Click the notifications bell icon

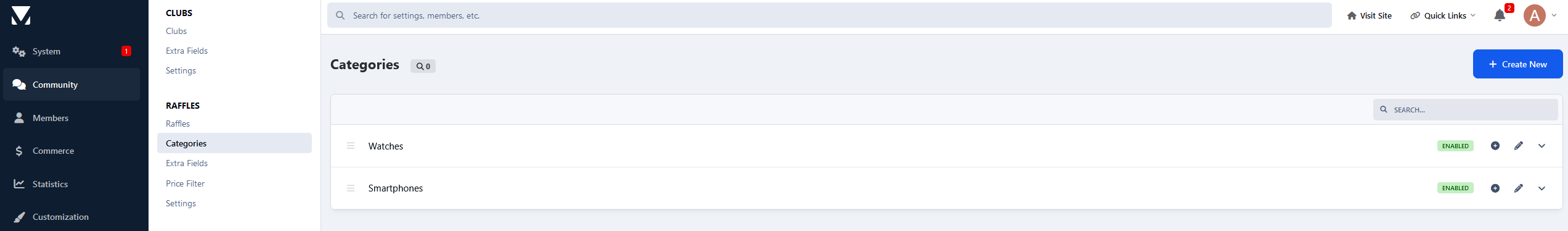(x=1500, y=15)
